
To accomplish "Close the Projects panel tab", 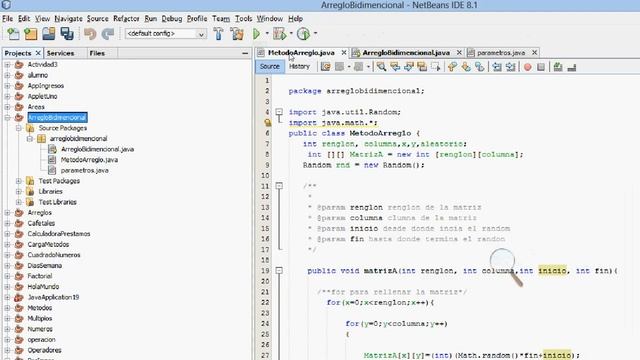I will click(38, 53).
